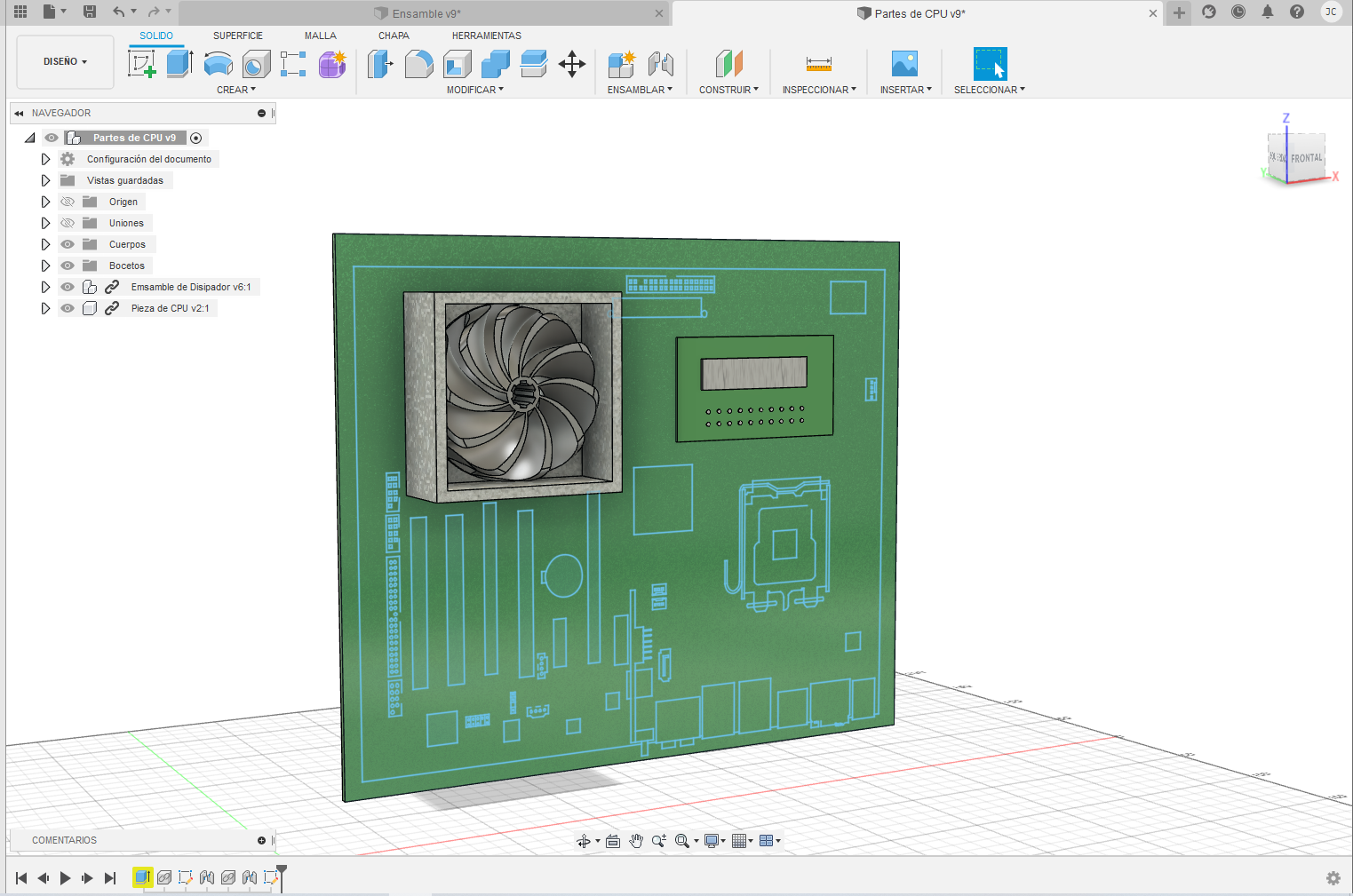Switch to the SUPERFICIE tab
This screenshot has width=1353, height=896.
(x=237, y=36)
